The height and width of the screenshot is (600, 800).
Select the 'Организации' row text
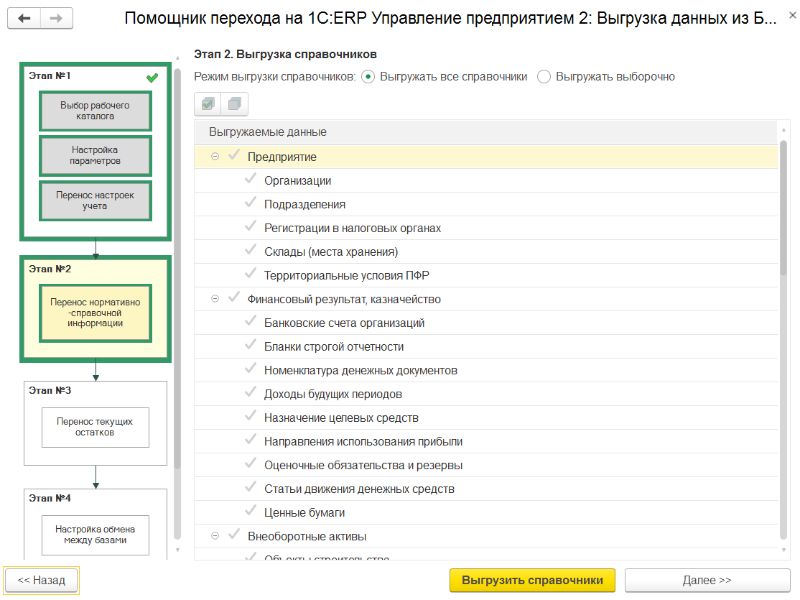pos(297,181)
